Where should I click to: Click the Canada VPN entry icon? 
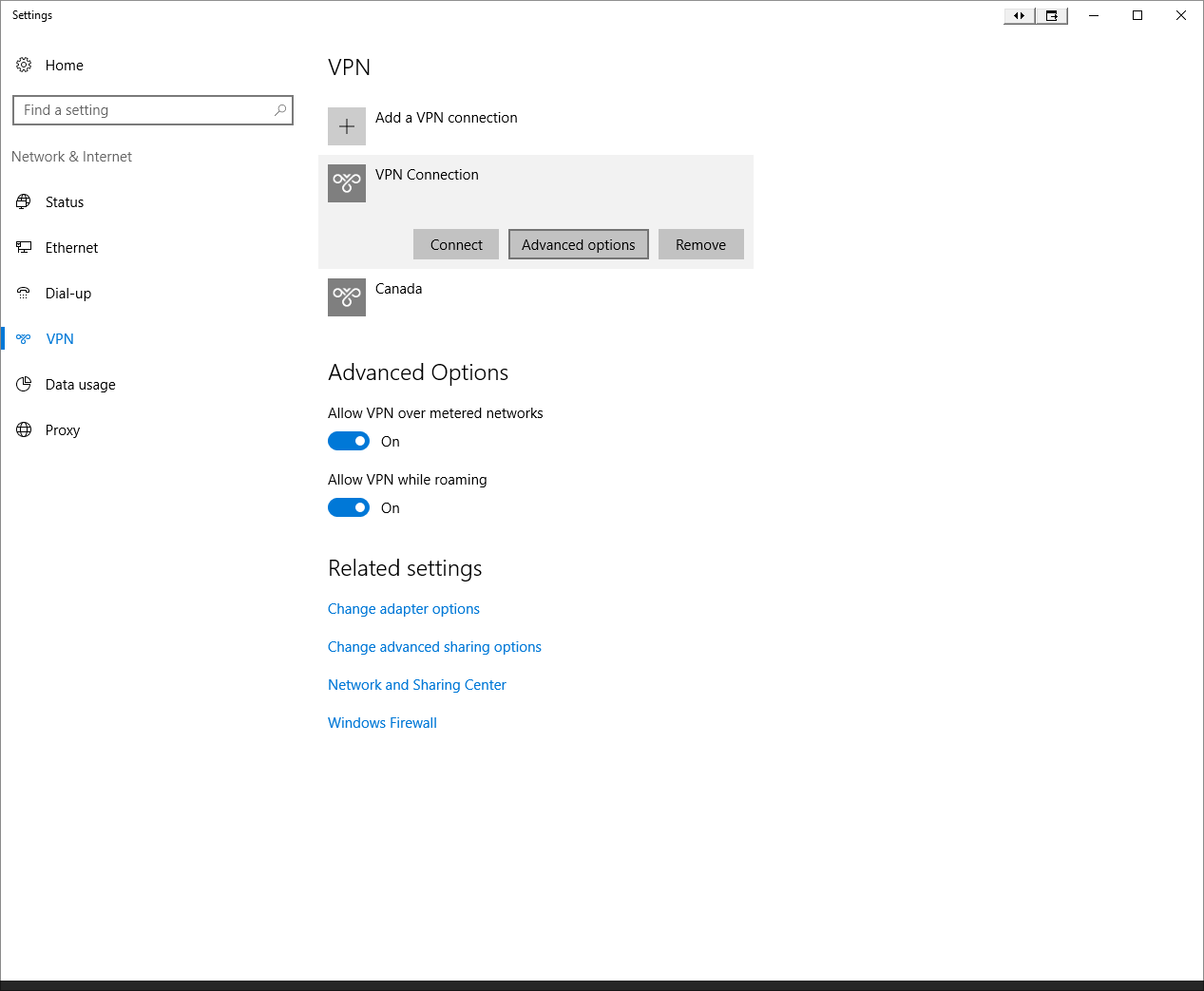pos(347,297)
